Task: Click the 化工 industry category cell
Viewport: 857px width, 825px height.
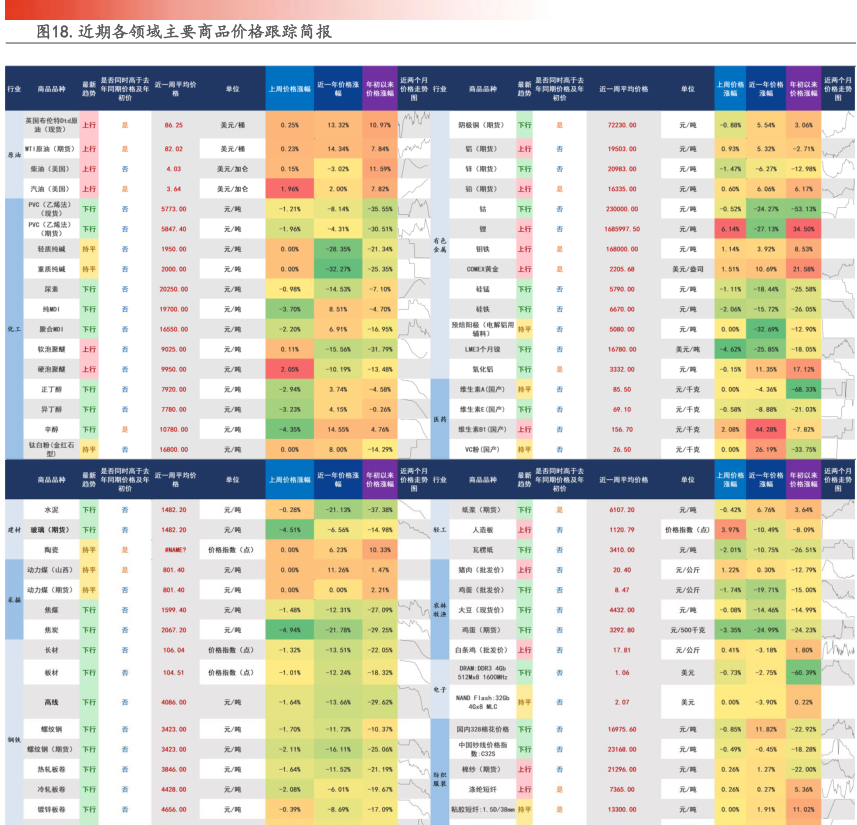Action: pos(14,328)
